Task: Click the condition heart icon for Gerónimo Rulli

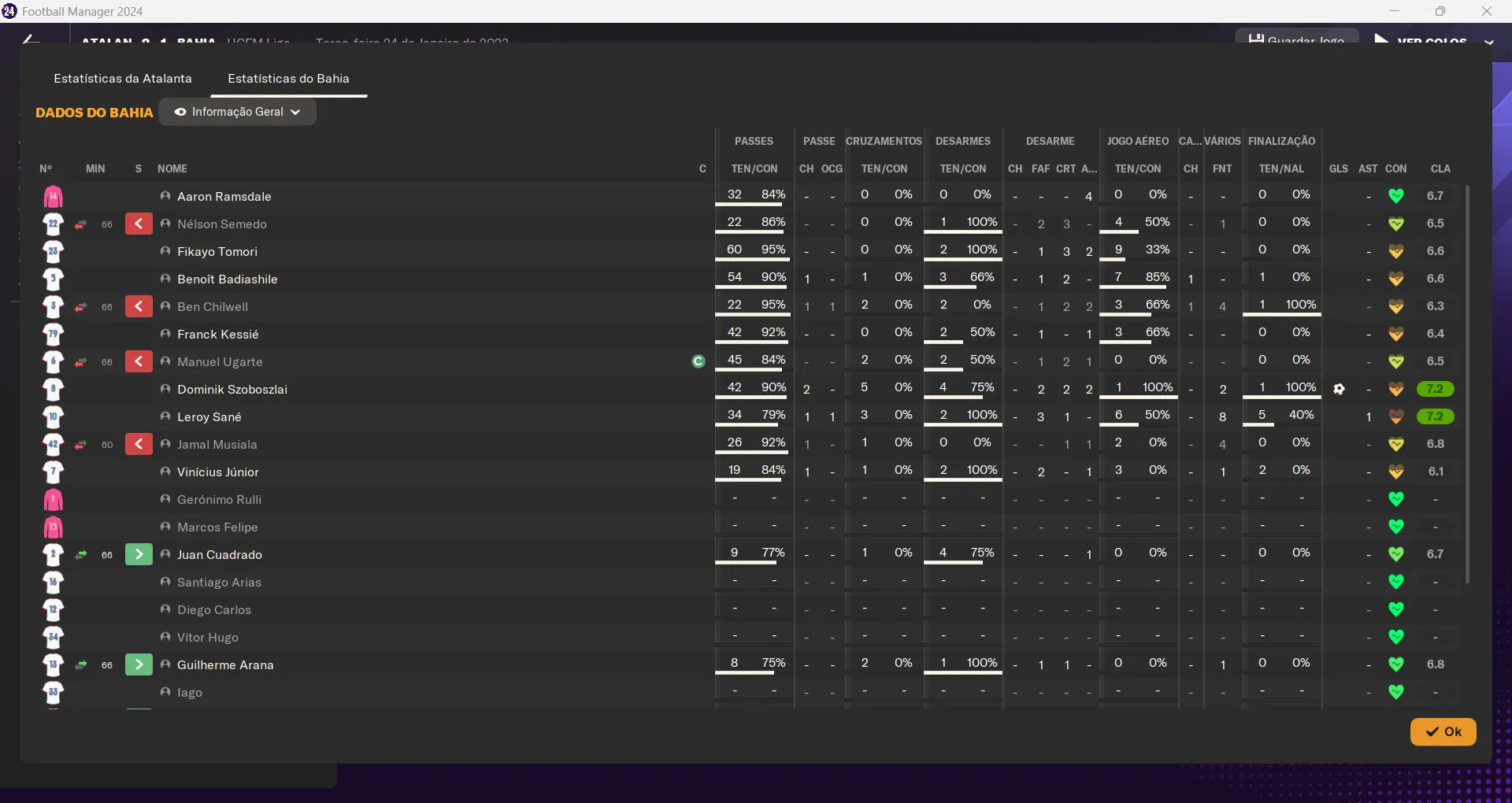Action: tap(1396, 499)
